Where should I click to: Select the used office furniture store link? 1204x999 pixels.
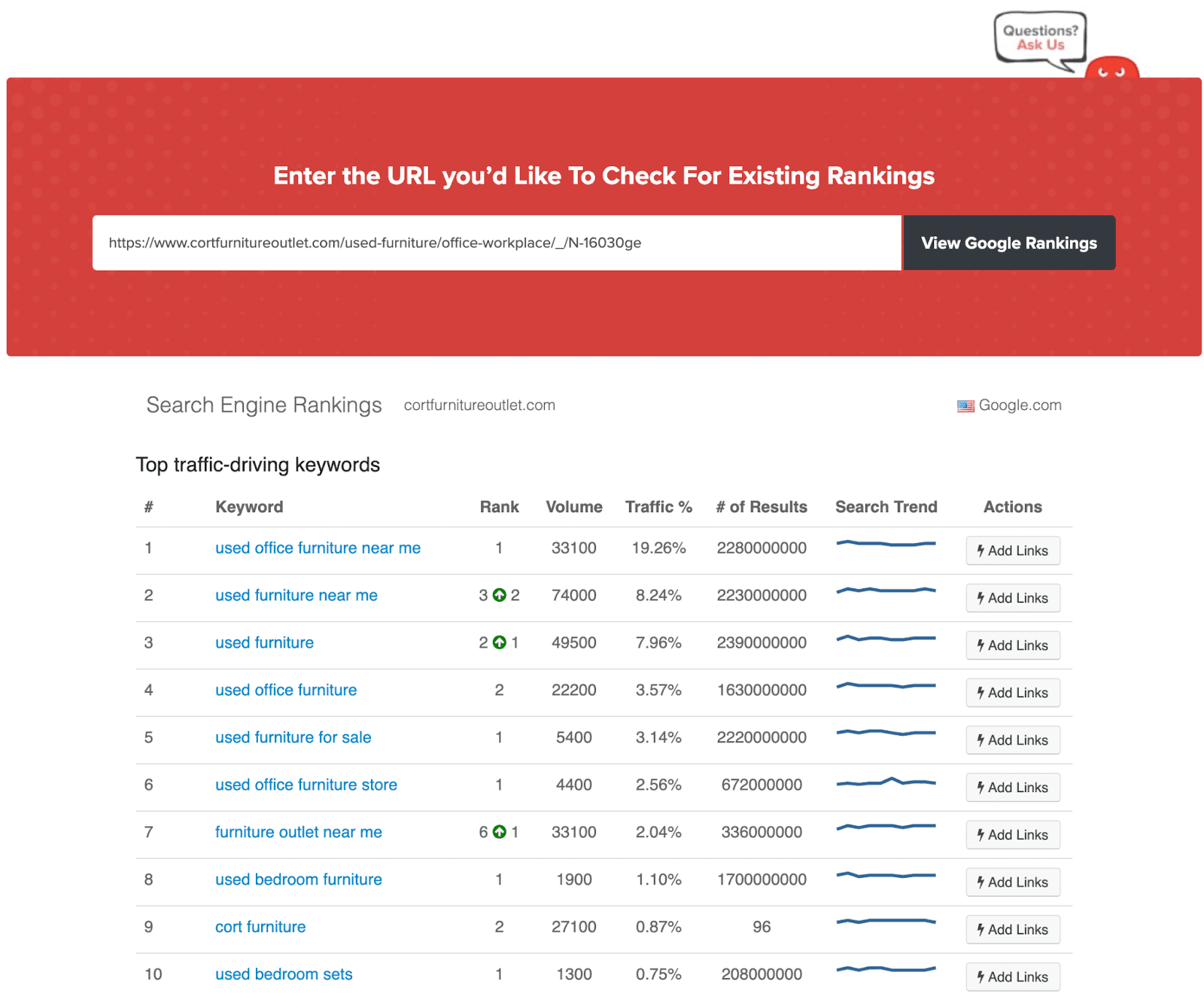point(306,785)
